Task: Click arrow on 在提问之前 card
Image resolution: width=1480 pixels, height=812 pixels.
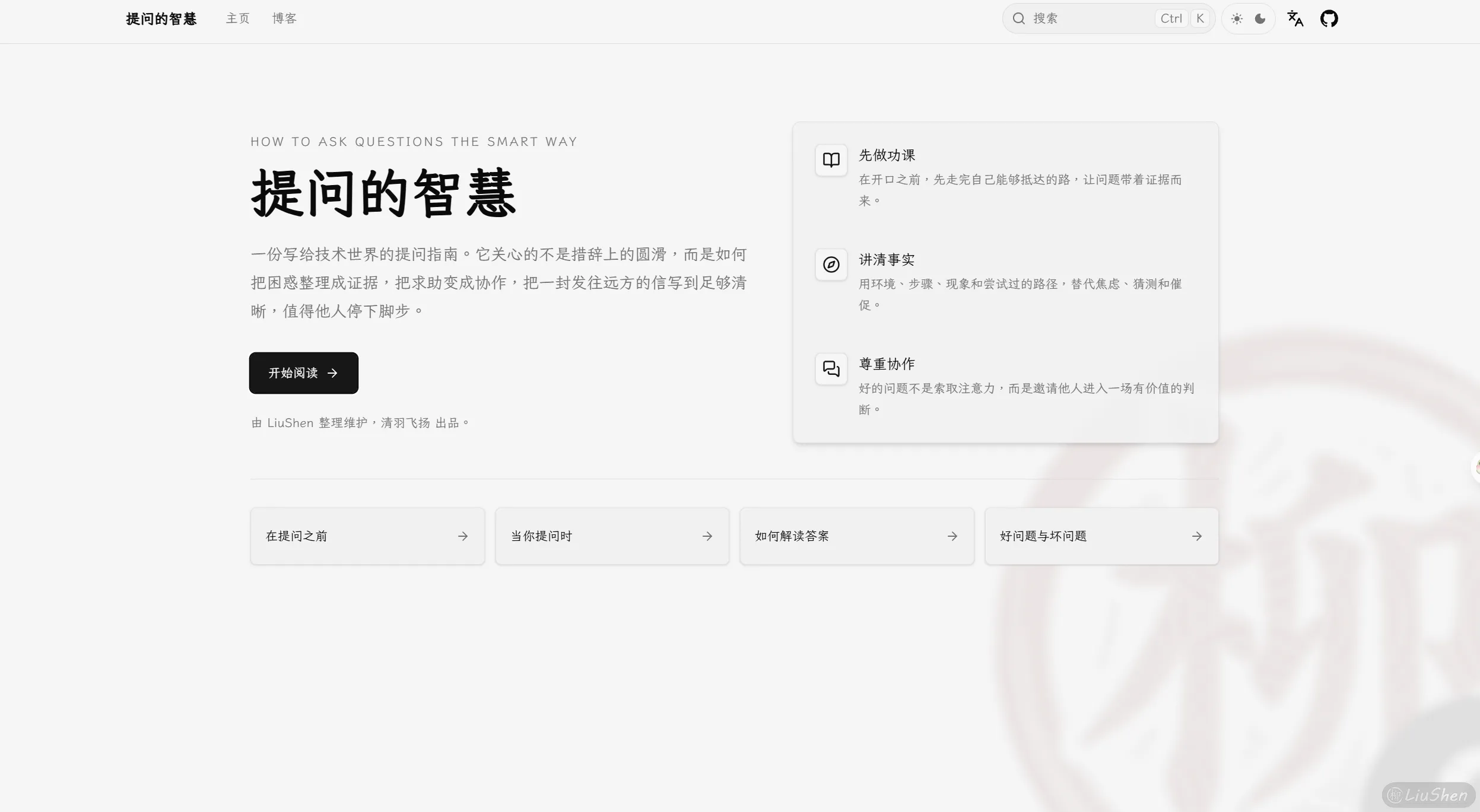Action: click(463, 536)
